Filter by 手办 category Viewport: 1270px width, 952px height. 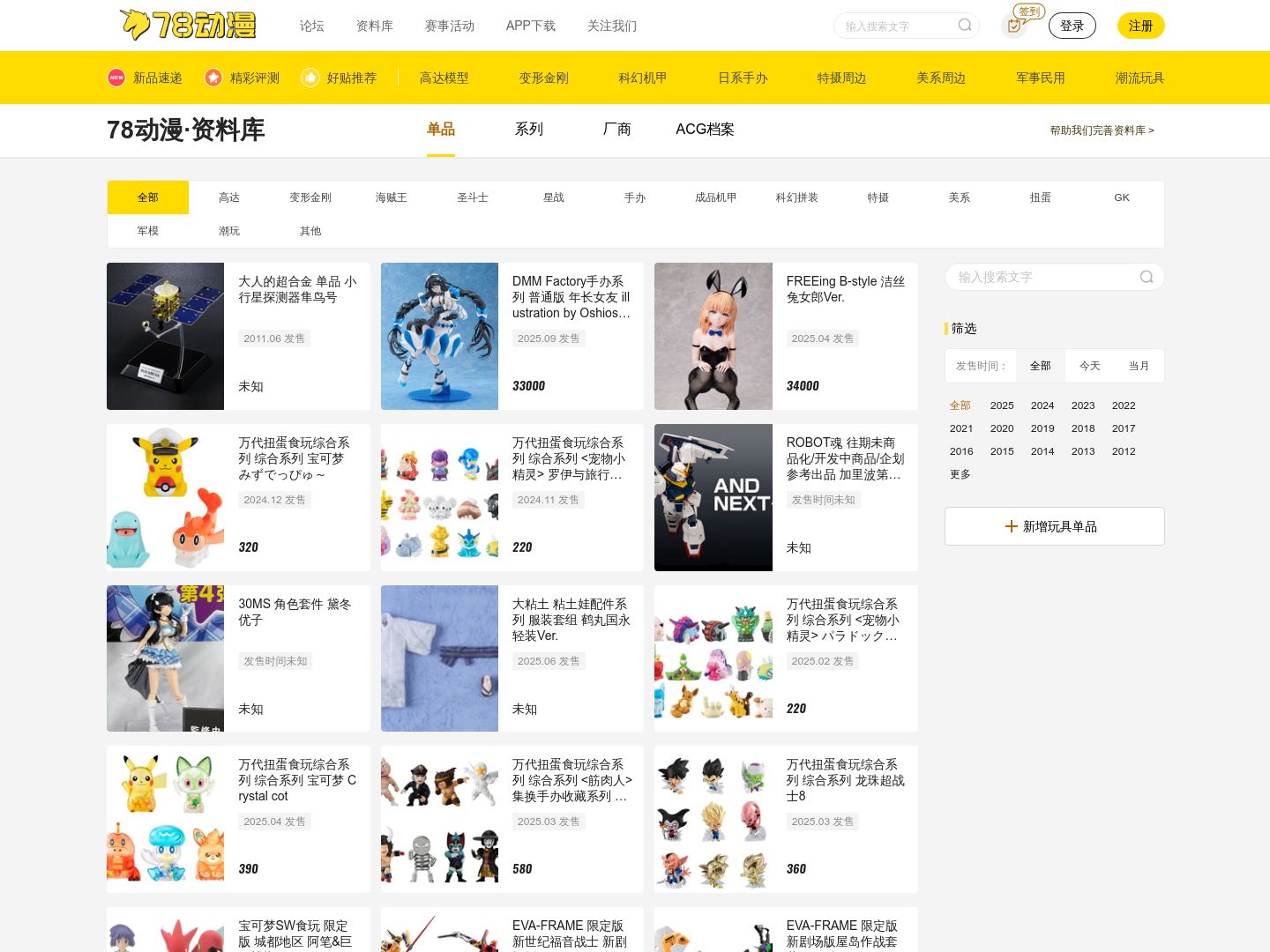(x=635, y=197)
